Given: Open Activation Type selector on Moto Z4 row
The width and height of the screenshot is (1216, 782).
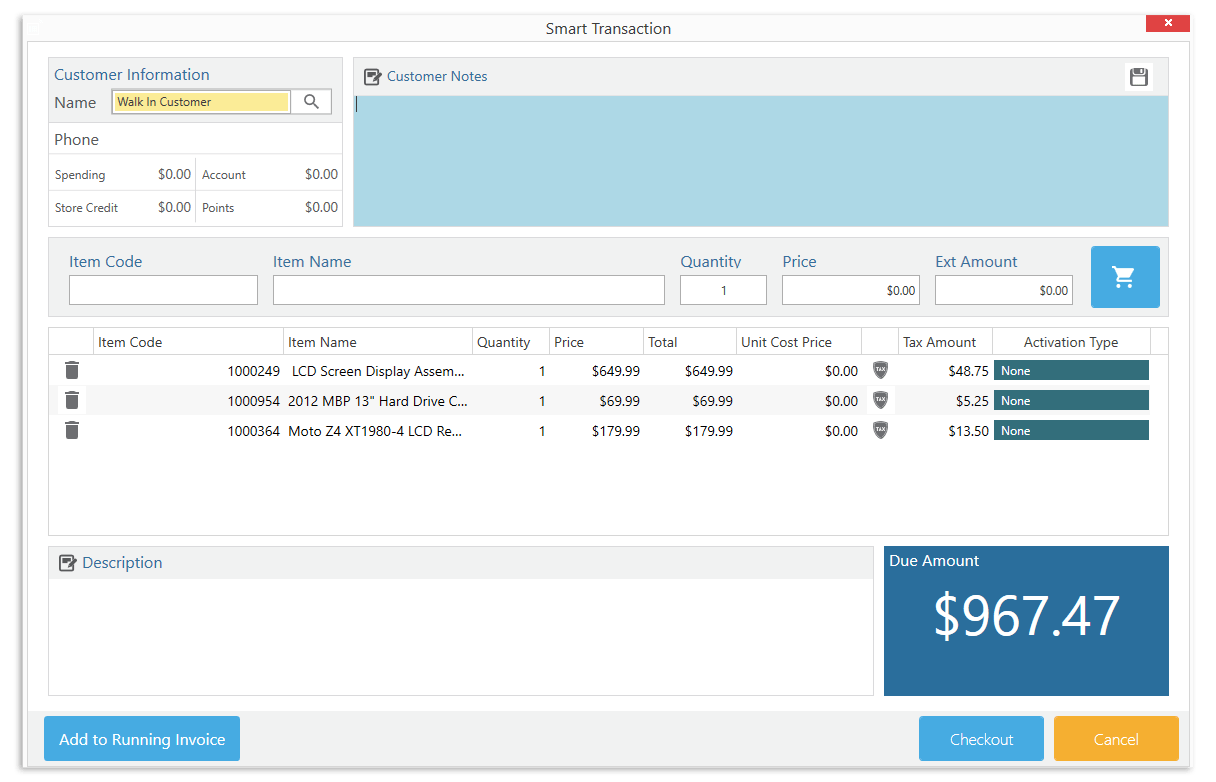Looking at the screenshot, I should coord(1071,430).
